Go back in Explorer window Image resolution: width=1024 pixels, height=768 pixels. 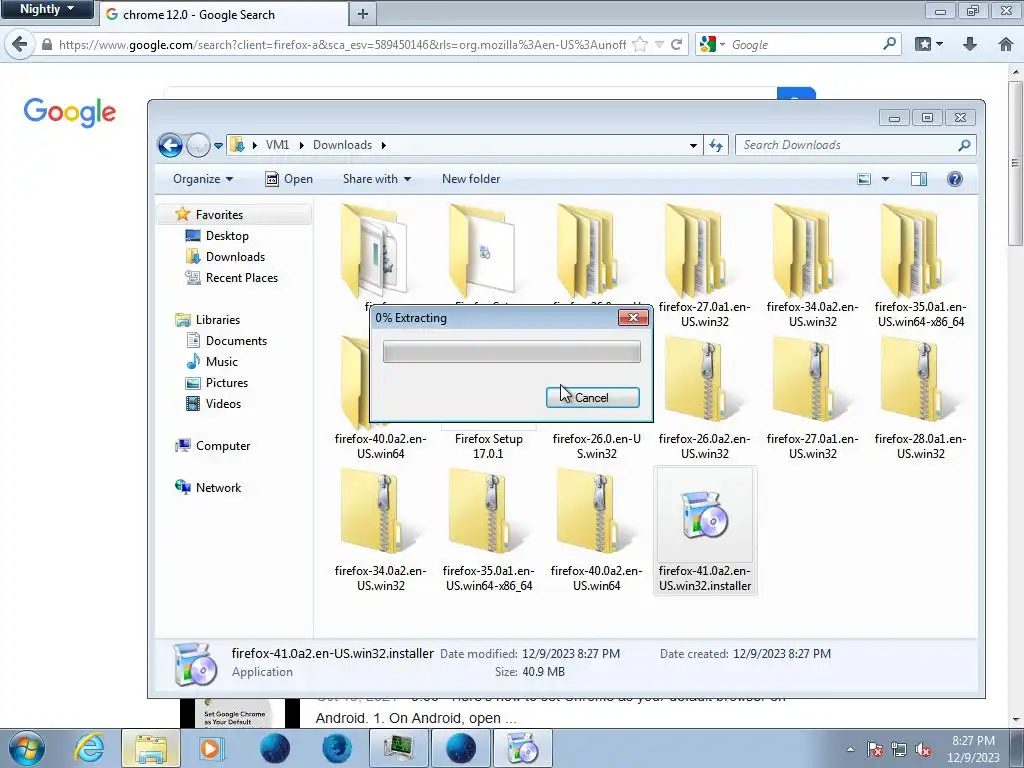170,145
